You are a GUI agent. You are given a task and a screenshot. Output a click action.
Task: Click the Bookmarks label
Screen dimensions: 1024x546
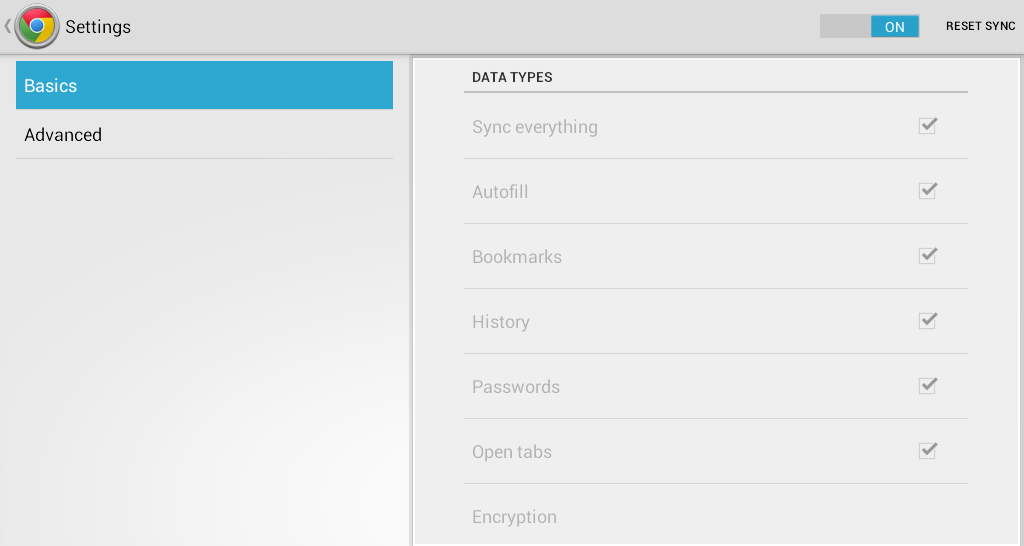[517, 257]
